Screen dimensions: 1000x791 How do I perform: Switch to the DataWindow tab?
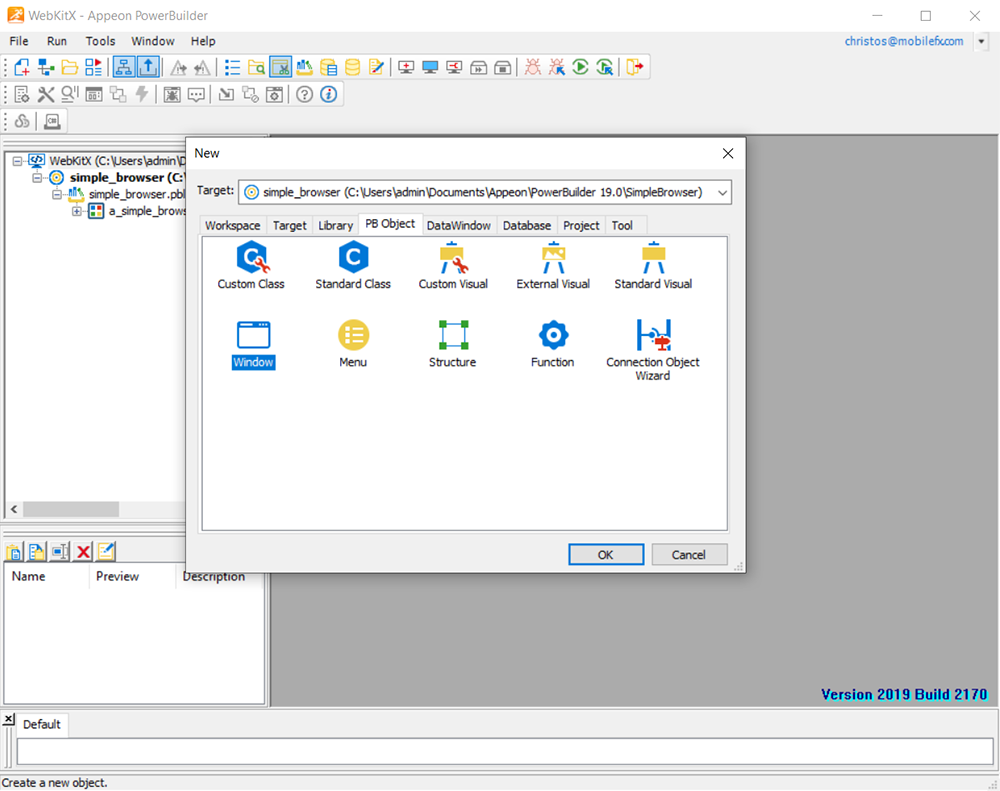[458, 225]
